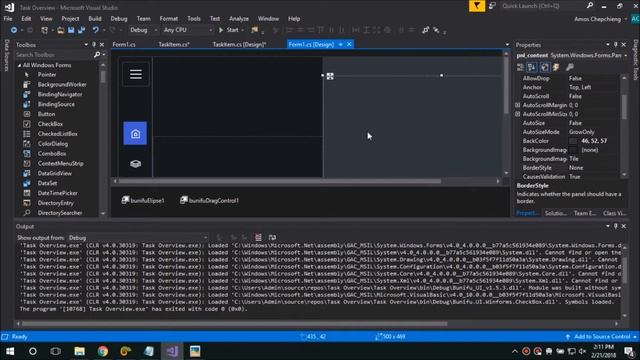Open the Format menu
This screenshot has height=360, width=640.
click(x=169, y=19)
